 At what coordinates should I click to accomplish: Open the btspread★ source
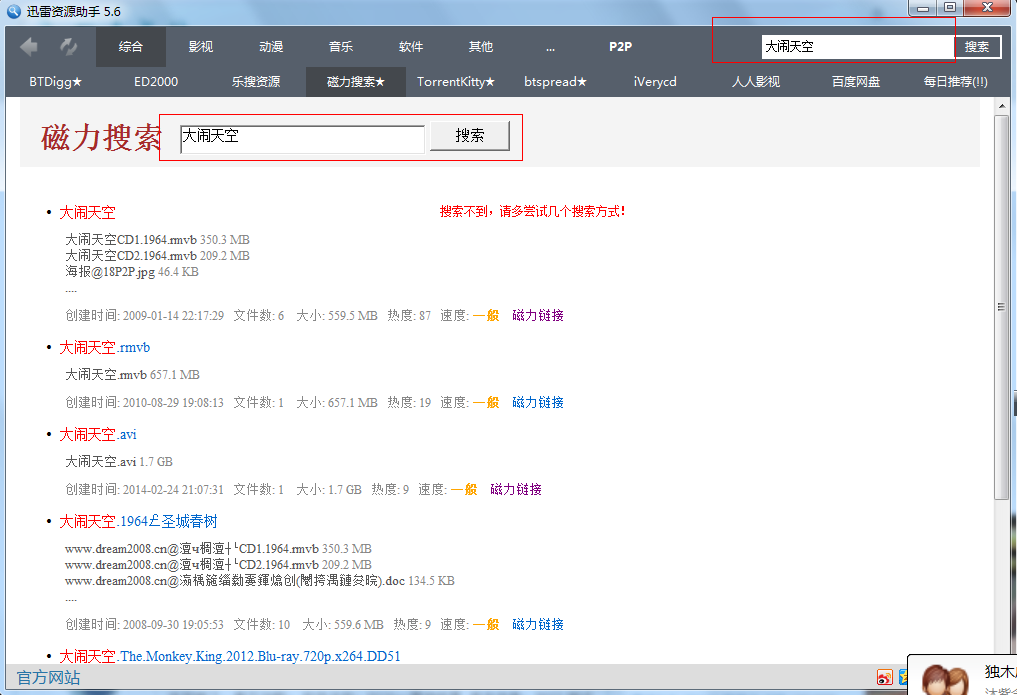pyautogui.click(x=555, y=82)
